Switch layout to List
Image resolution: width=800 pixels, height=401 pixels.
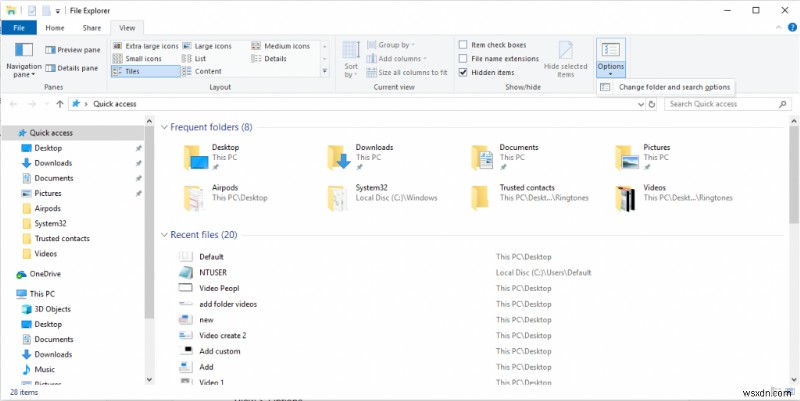click(194, 59)
